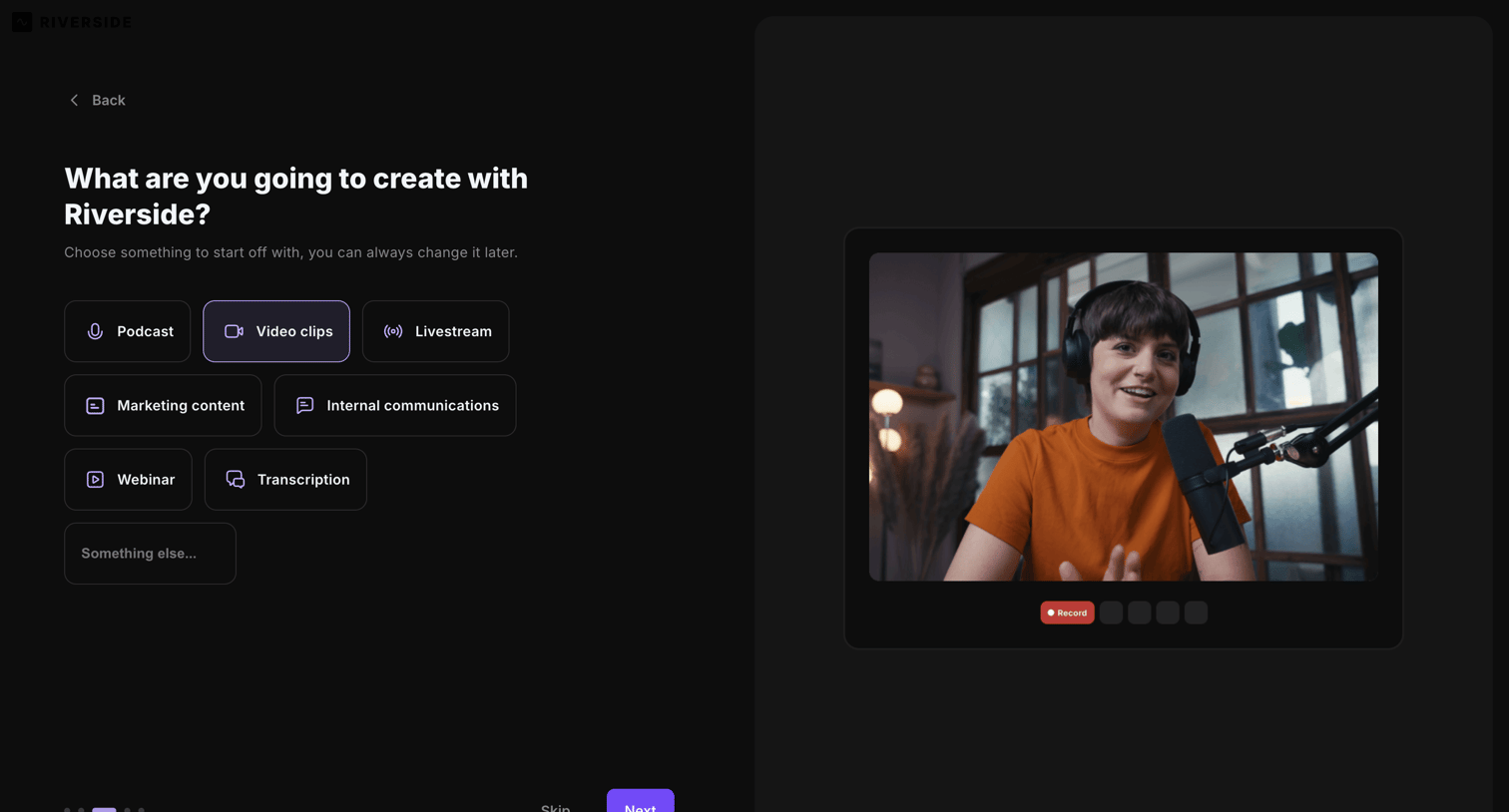Deselect the Video clips option

coord(276,331)
